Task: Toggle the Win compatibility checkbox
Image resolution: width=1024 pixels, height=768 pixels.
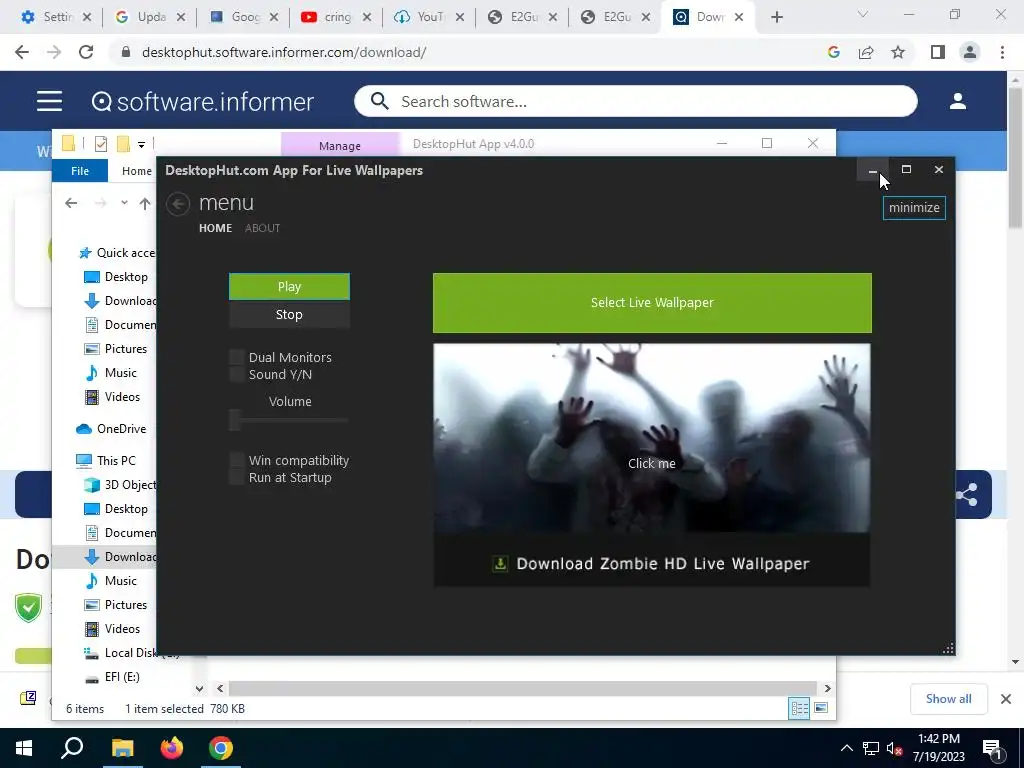Action: 236,460
